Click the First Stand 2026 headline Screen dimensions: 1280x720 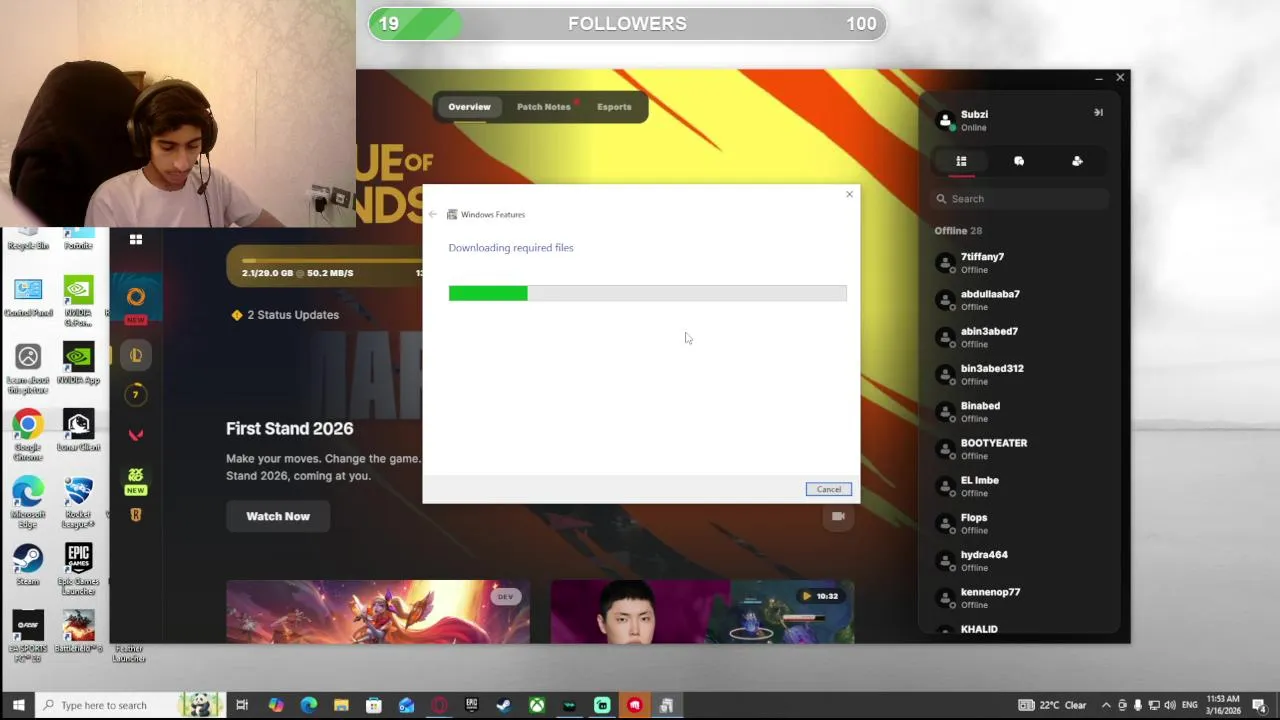(290, 428)
